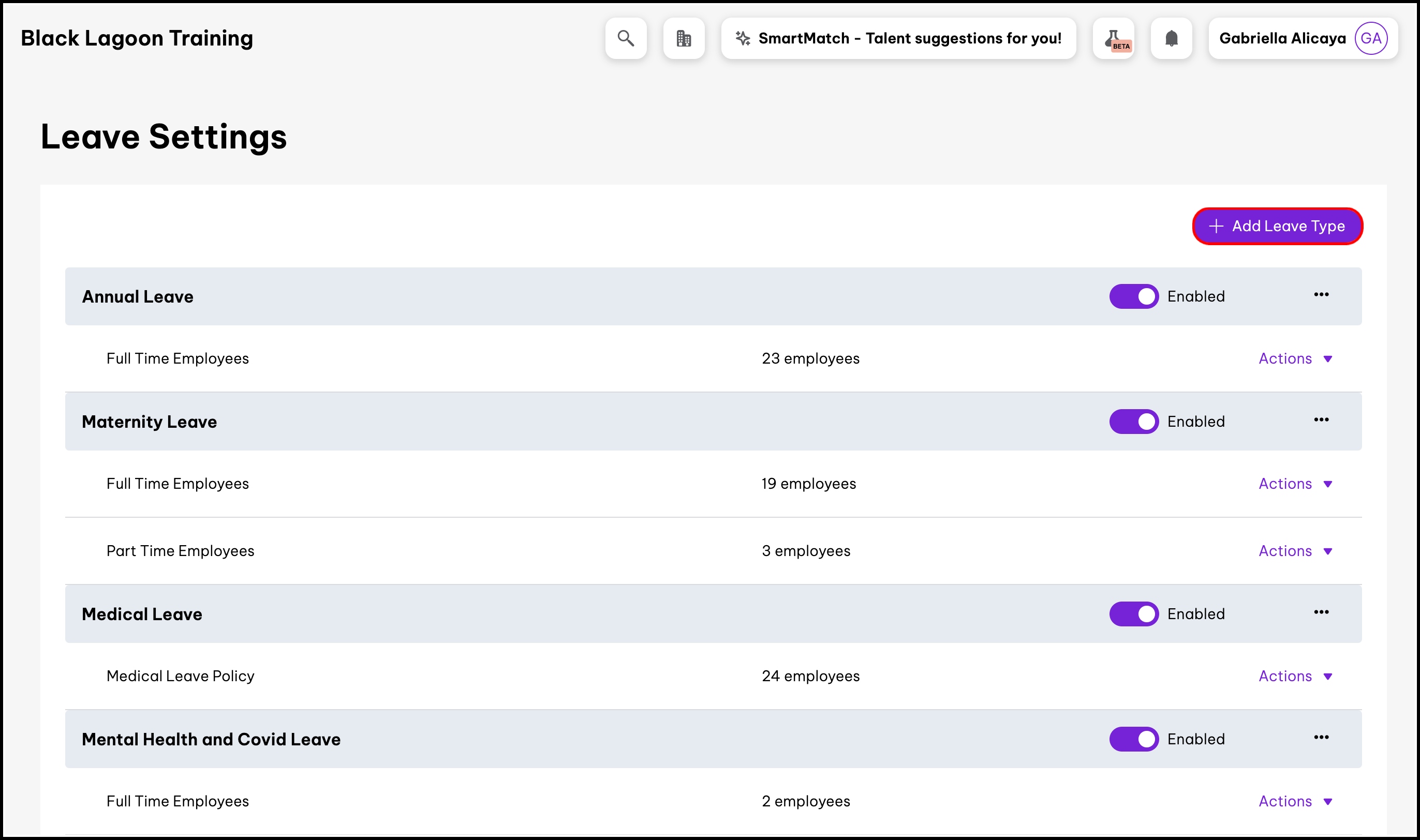Open Actions dropdown for Part Time Employees
The width and height of the screenshot is (1420, 840).
click(1294, 551)
